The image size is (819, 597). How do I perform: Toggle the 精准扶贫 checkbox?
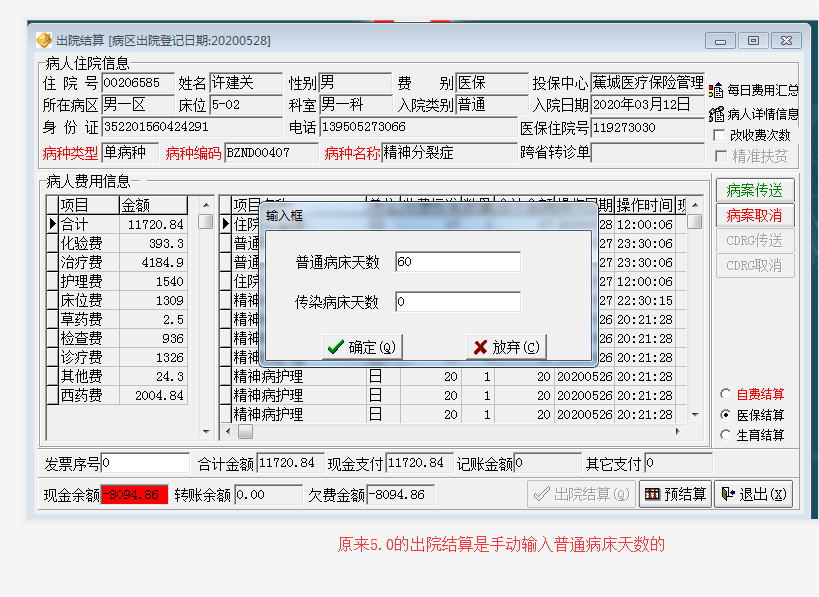point(721,156)
